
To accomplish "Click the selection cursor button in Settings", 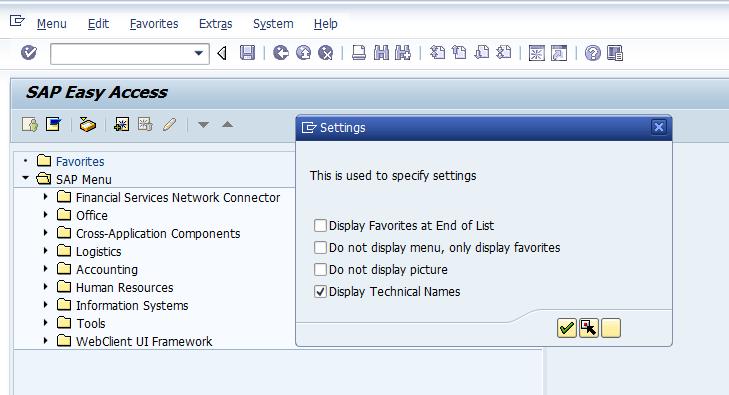I will pos(589,328).
